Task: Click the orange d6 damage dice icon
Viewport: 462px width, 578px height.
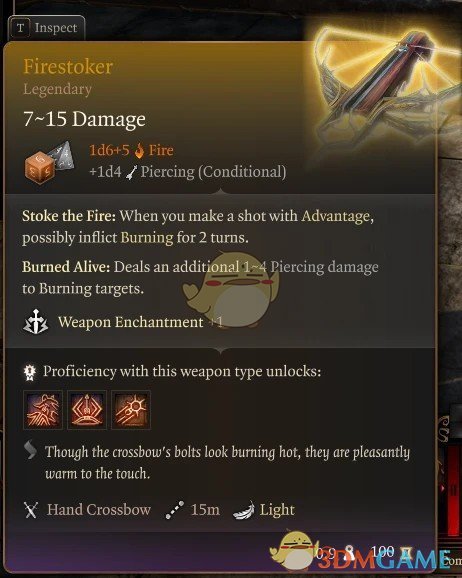Action: click(x=40, y=169)
